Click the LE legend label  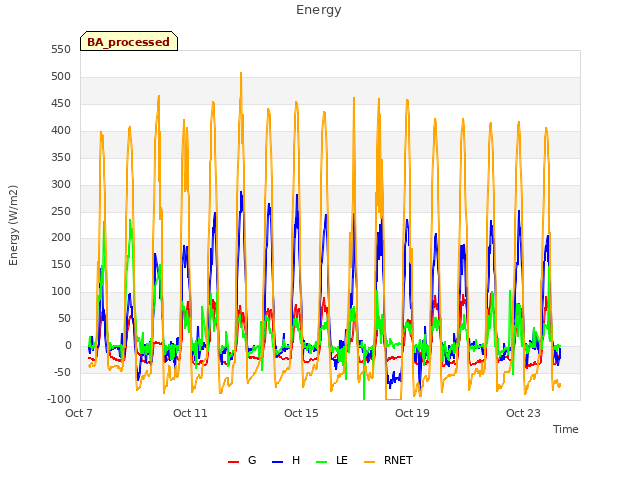point(342,460)
